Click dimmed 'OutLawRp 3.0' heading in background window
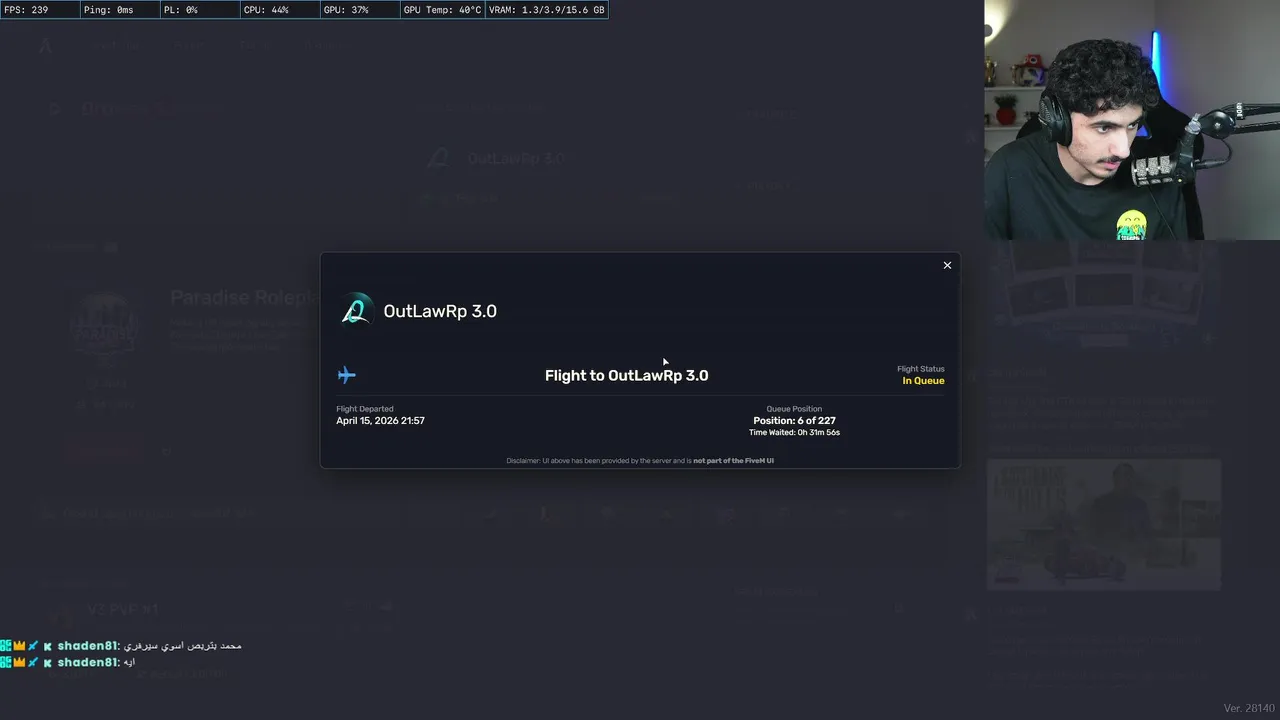 [516, 158]
